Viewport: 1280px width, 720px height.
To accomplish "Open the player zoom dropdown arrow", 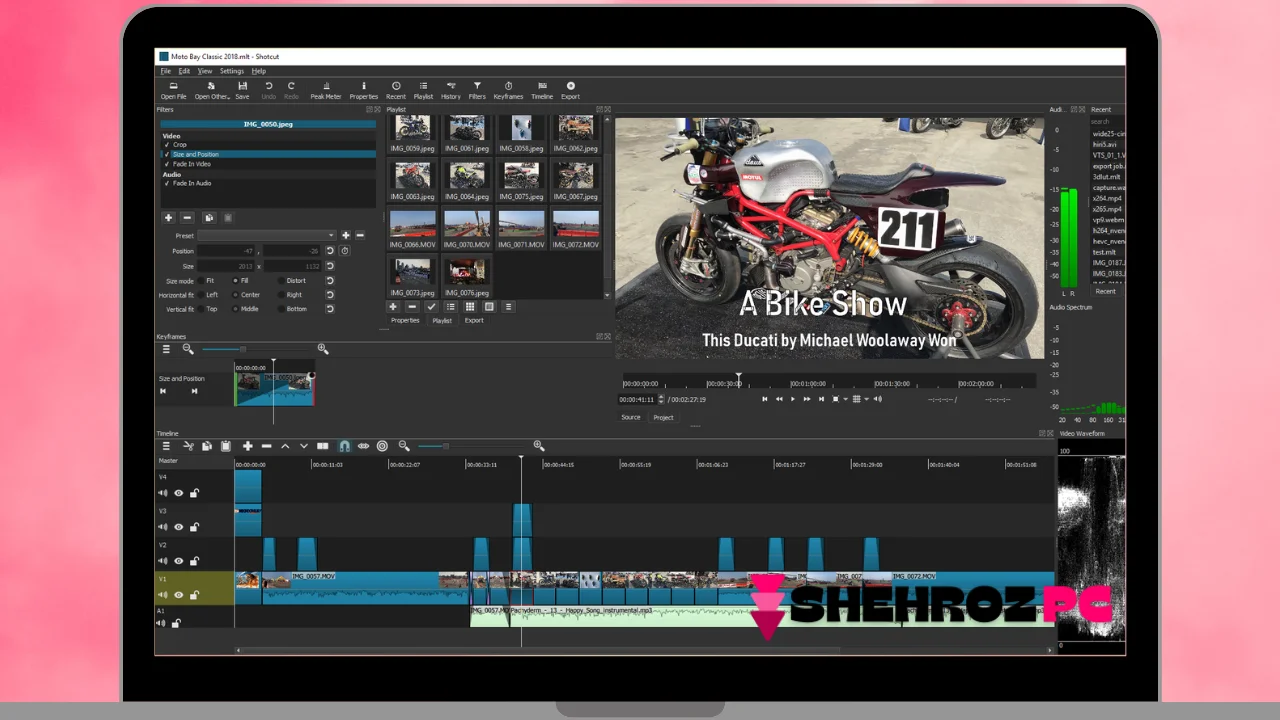I will coord(845,399).
